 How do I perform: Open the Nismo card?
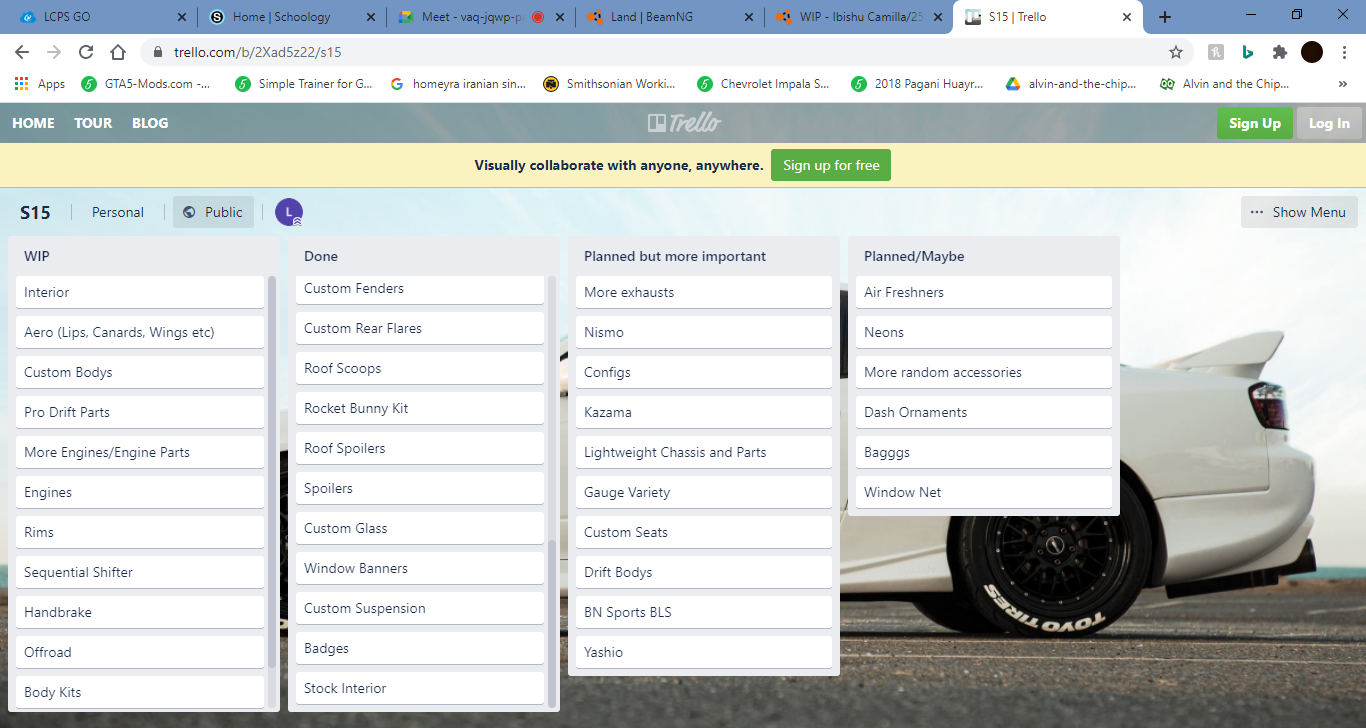[704, 332]
